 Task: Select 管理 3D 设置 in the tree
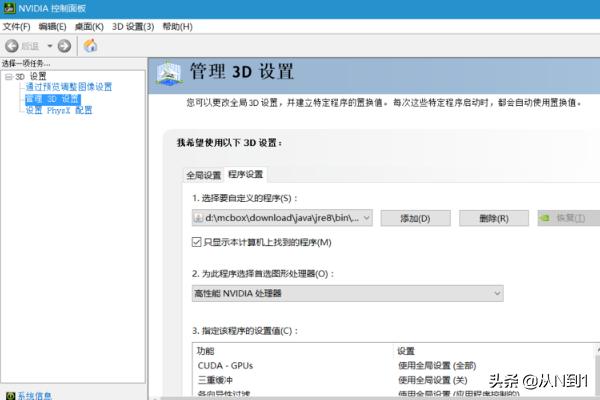point(53,99)
